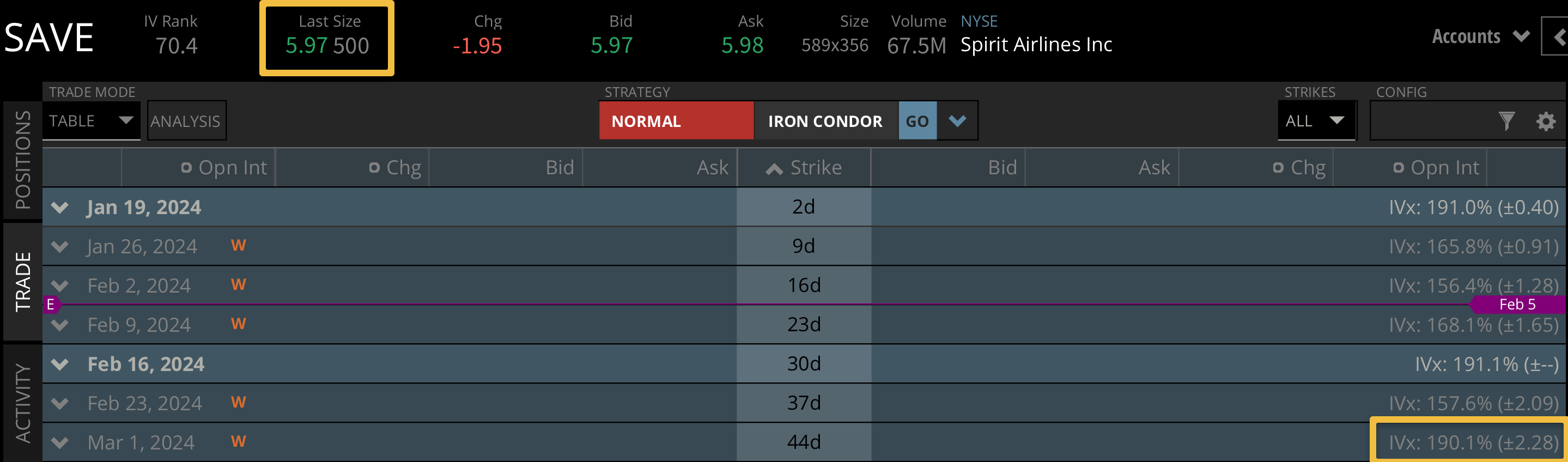Click the earnings E marker icon

(x=51, y=305)
